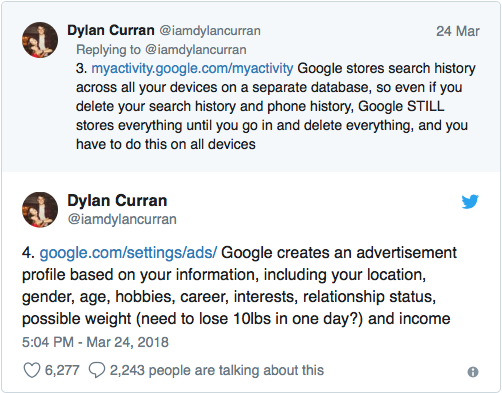Click 2,243 people are talking about this
Screen dimensions: 502x393
coord(217,370)
